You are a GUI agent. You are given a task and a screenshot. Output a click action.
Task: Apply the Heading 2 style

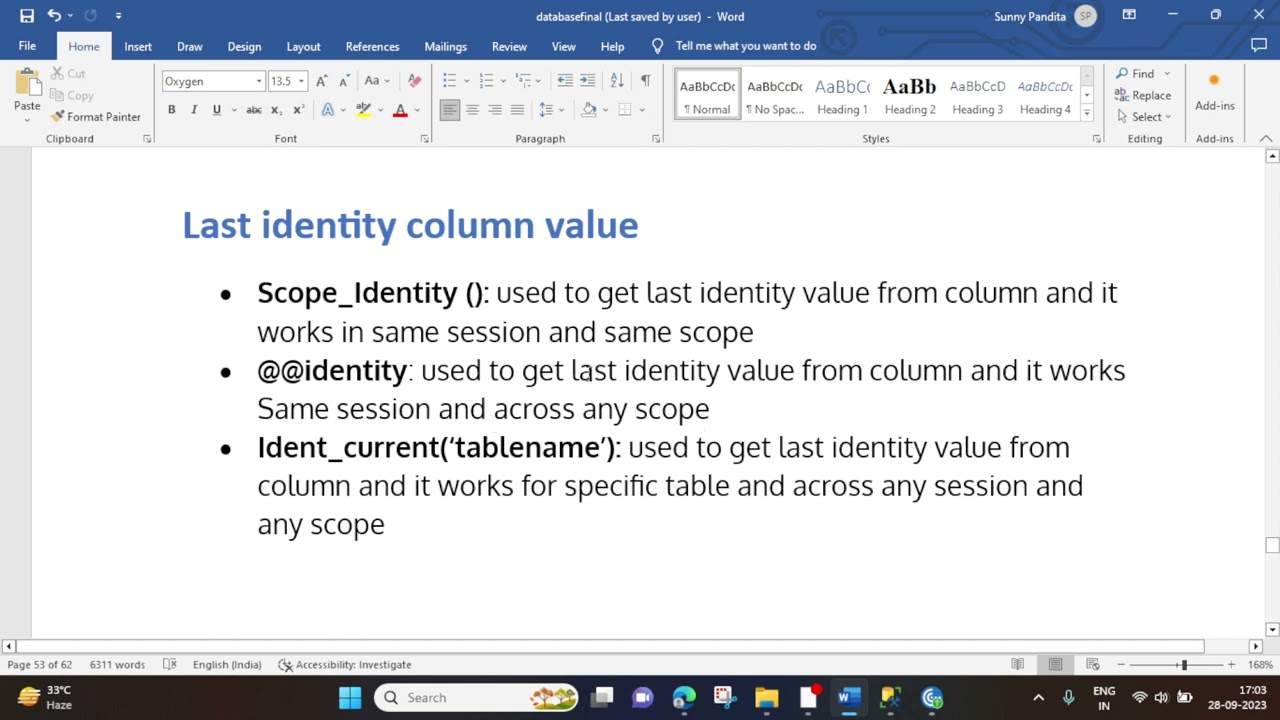[910, 95]
